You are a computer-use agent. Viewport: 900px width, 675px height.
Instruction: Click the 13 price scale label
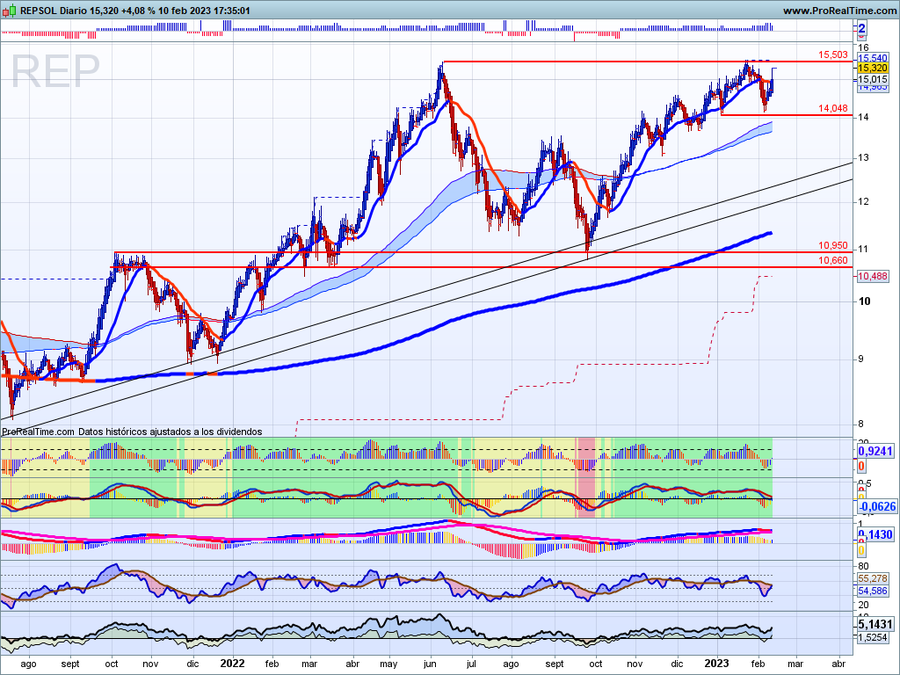point(864,158)
